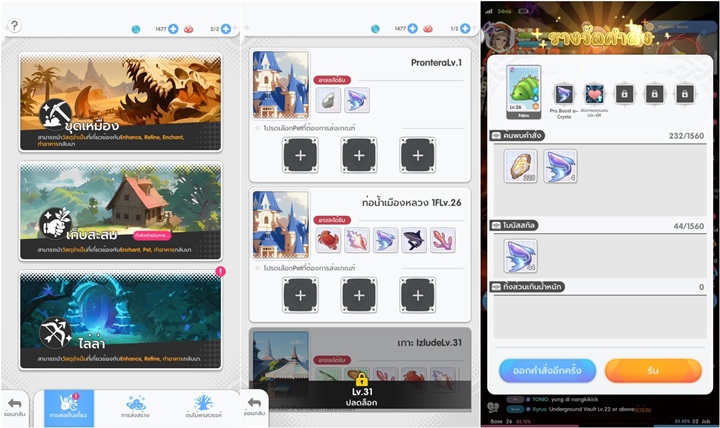This screenshot has height=428, width=720.
Task: Inspect the dark shark reward icon
Action: click(x=414, y=240)
